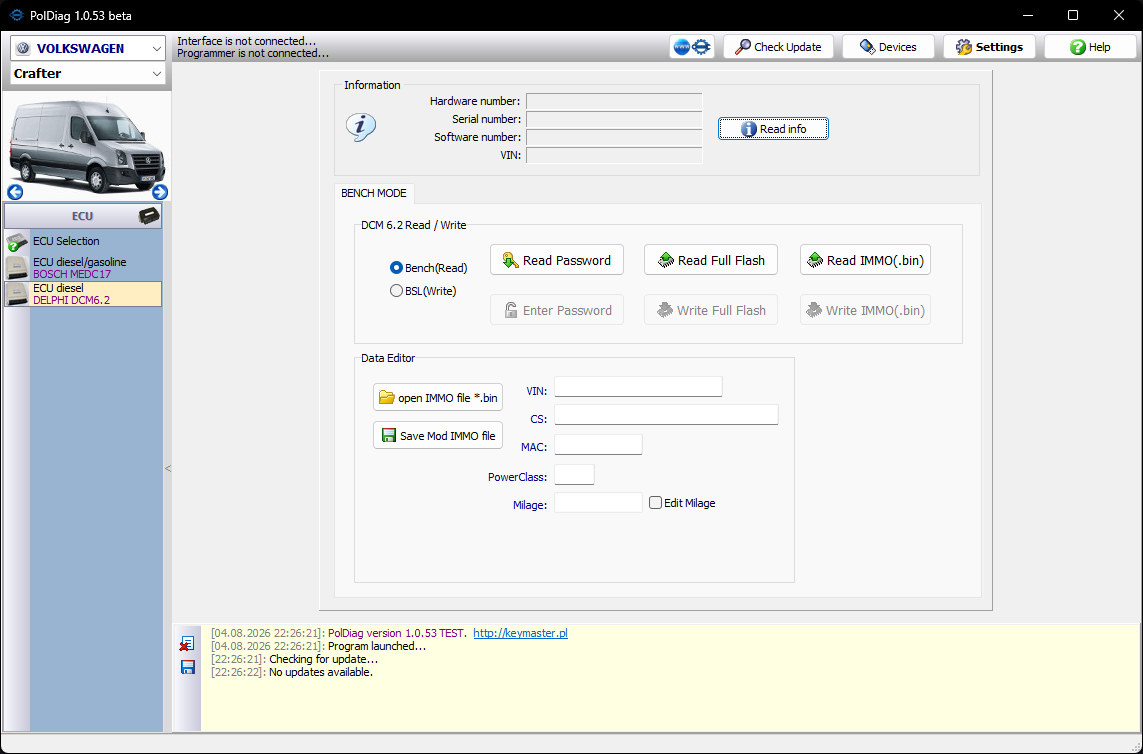Screen dimensions: 1143x754
Task: Save the log with the floppy disk icon
Action: tap(187, 667)
